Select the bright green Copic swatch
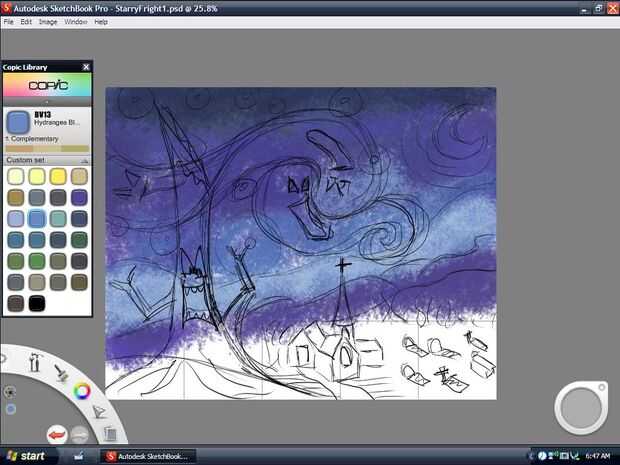The image size is (620, 465). [37, 261]
